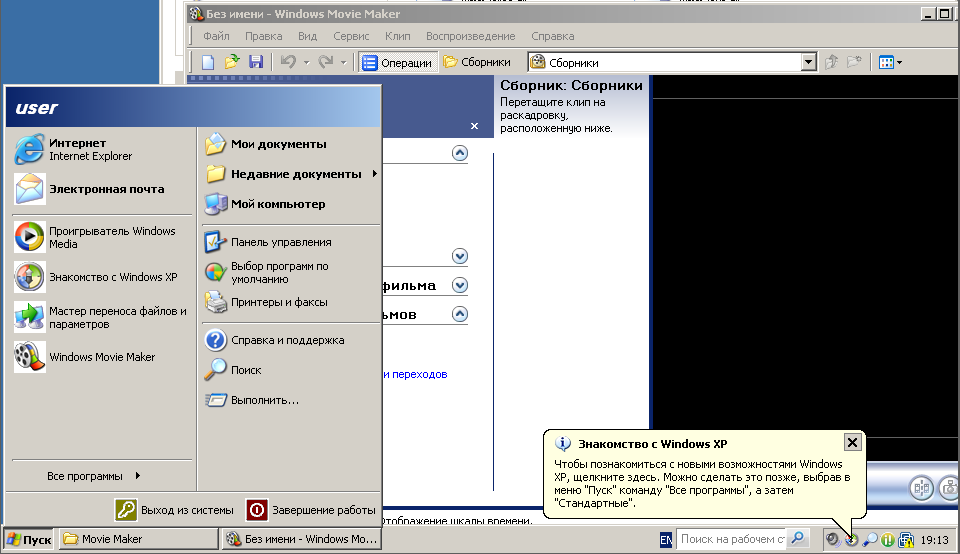Click Выход из системы button
The width and height of the screenshot is (960, 554).
pyautogui.click(x=174, y=510)
